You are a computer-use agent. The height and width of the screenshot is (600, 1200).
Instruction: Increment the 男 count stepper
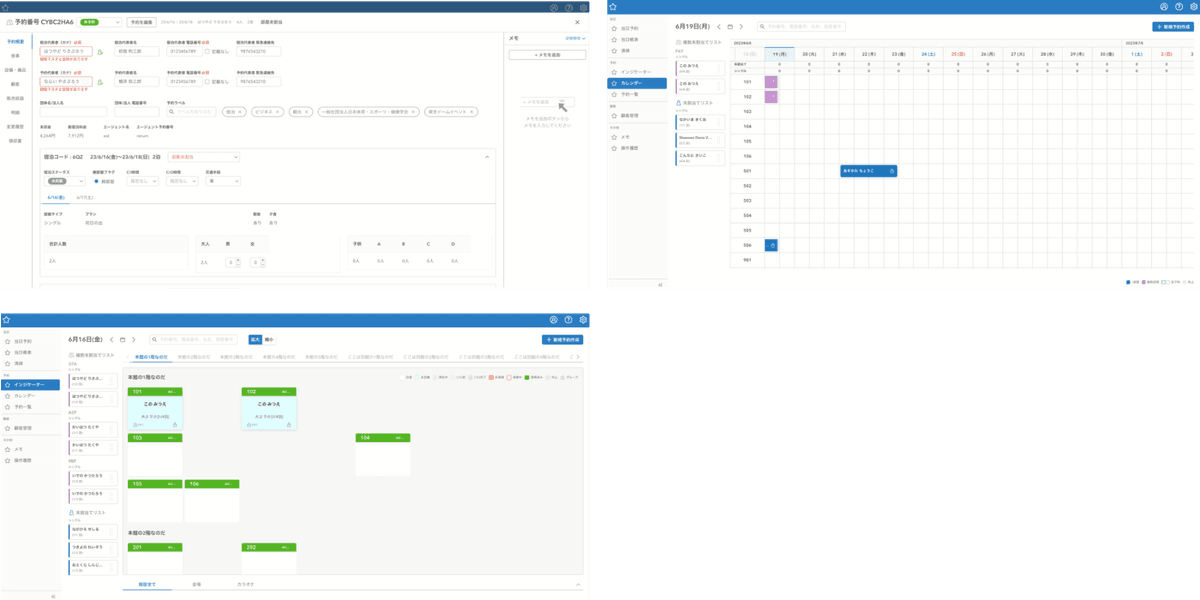237,259
